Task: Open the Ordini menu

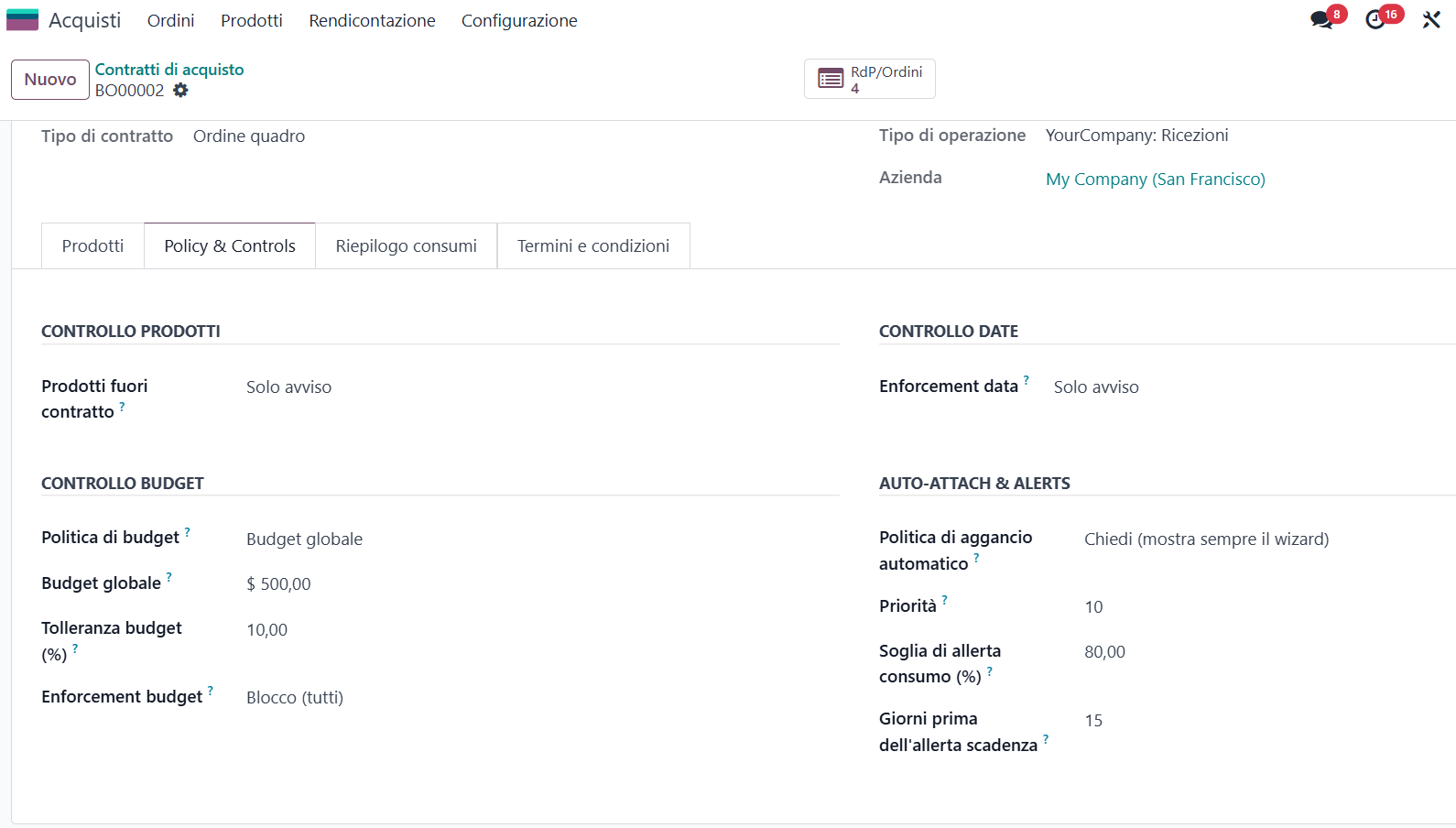Action: pos(170,20)
